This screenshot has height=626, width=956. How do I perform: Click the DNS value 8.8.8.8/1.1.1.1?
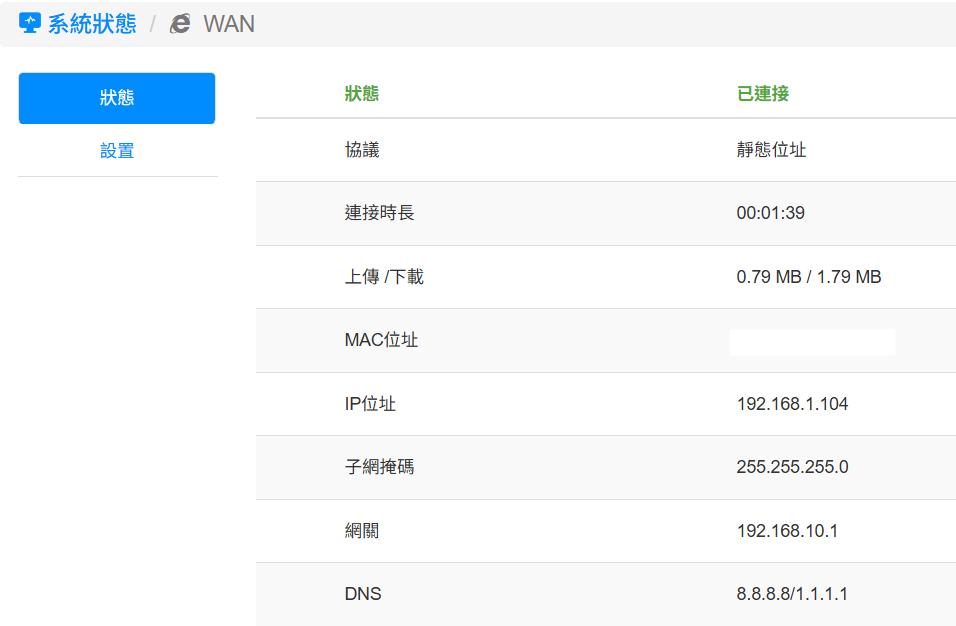[x=792, y=594]
